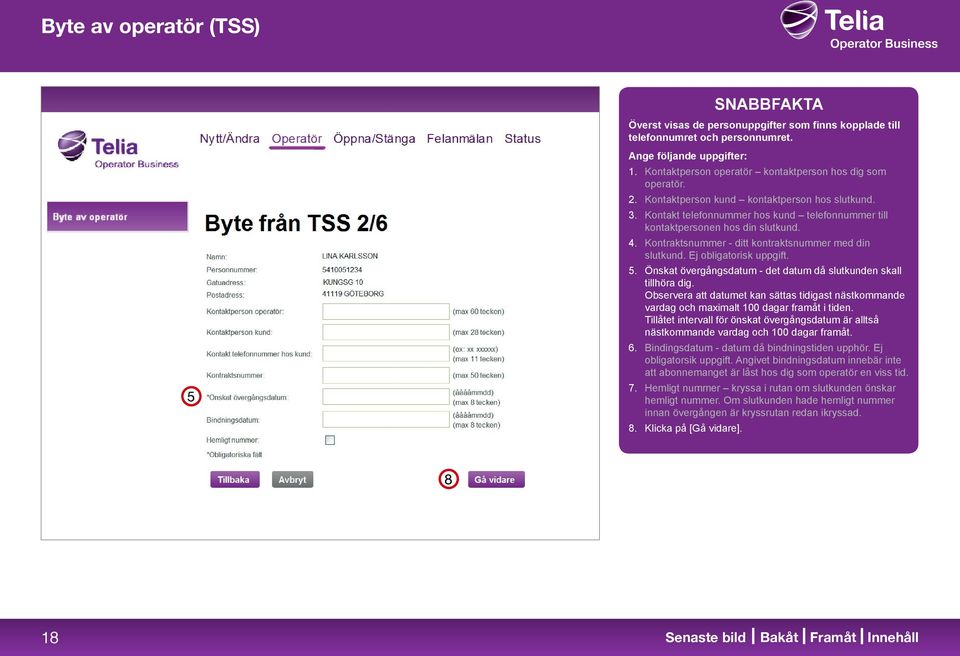Click the hint text (max 50 tecken)

478,375
